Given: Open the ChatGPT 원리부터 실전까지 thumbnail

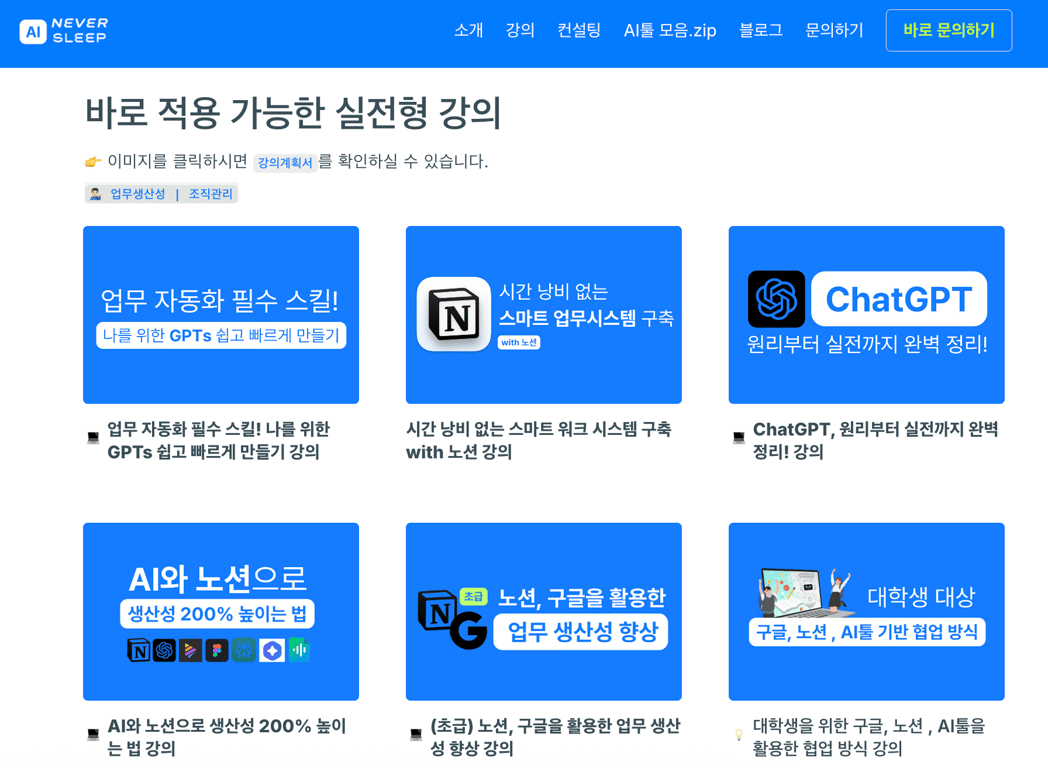Looking at the screenshot, I should pyautogui.click(x=866, y=315).
